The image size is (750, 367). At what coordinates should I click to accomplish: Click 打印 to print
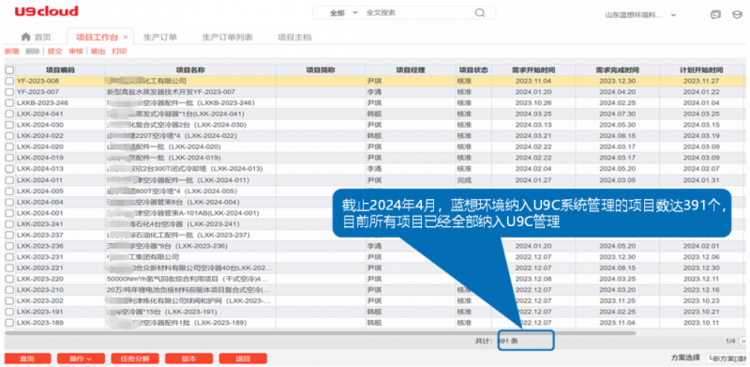pos(119,51)
